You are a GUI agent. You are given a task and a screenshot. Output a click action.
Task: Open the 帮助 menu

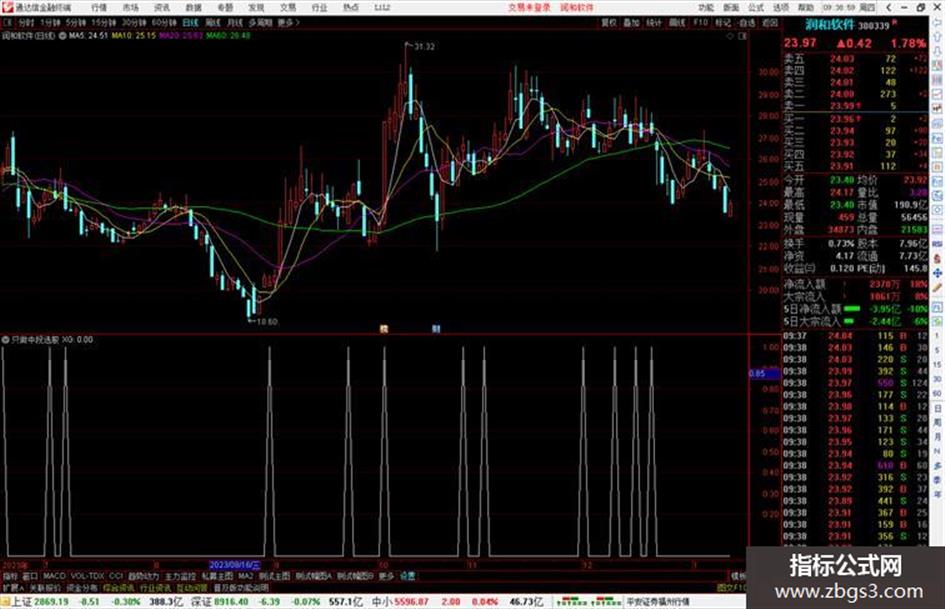point(805,8)
